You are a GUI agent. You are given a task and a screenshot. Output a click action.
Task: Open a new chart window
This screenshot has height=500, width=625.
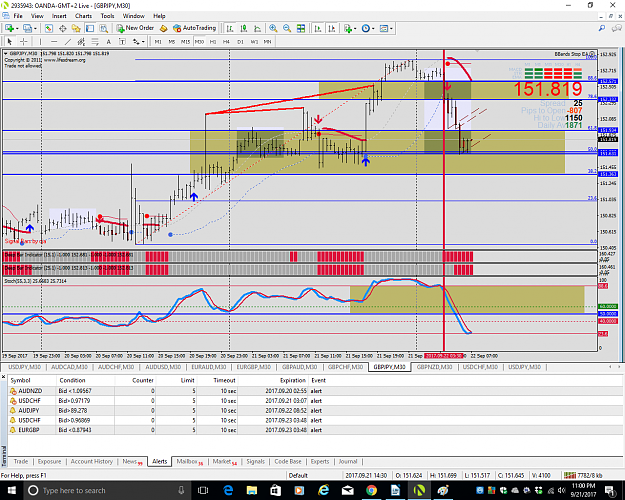(x=9, y=28)
